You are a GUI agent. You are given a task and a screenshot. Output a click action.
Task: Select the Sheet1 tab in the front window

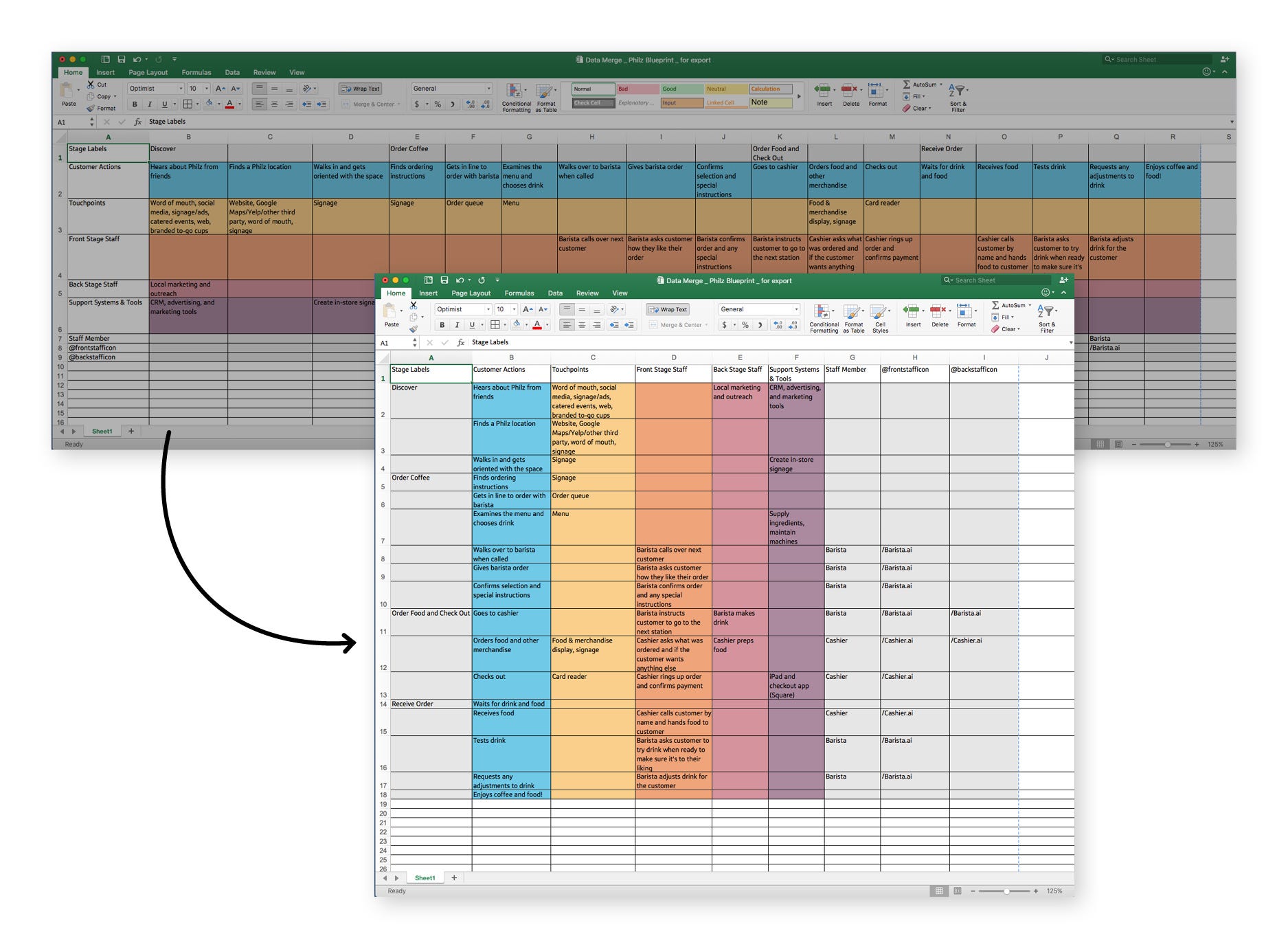(425, 878)
